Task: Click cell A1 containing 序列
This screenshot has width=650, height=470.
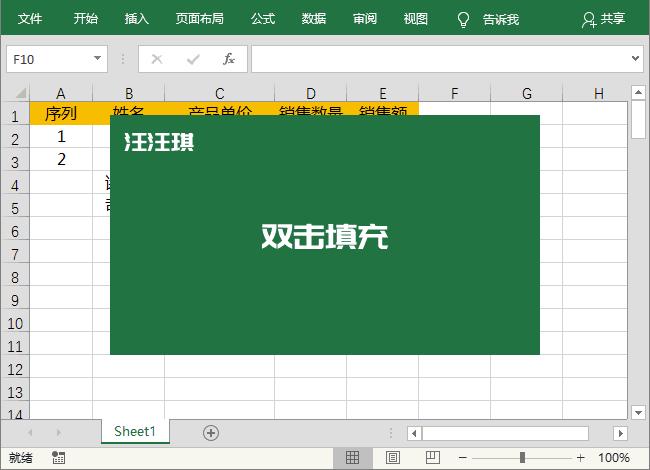Action: (x=61, y=113)
